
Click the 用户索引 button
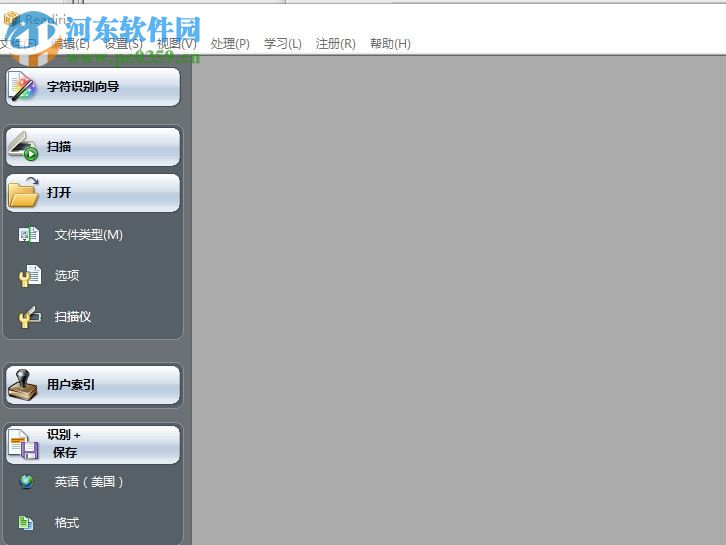pyautogui.click(x=93, y=385)
